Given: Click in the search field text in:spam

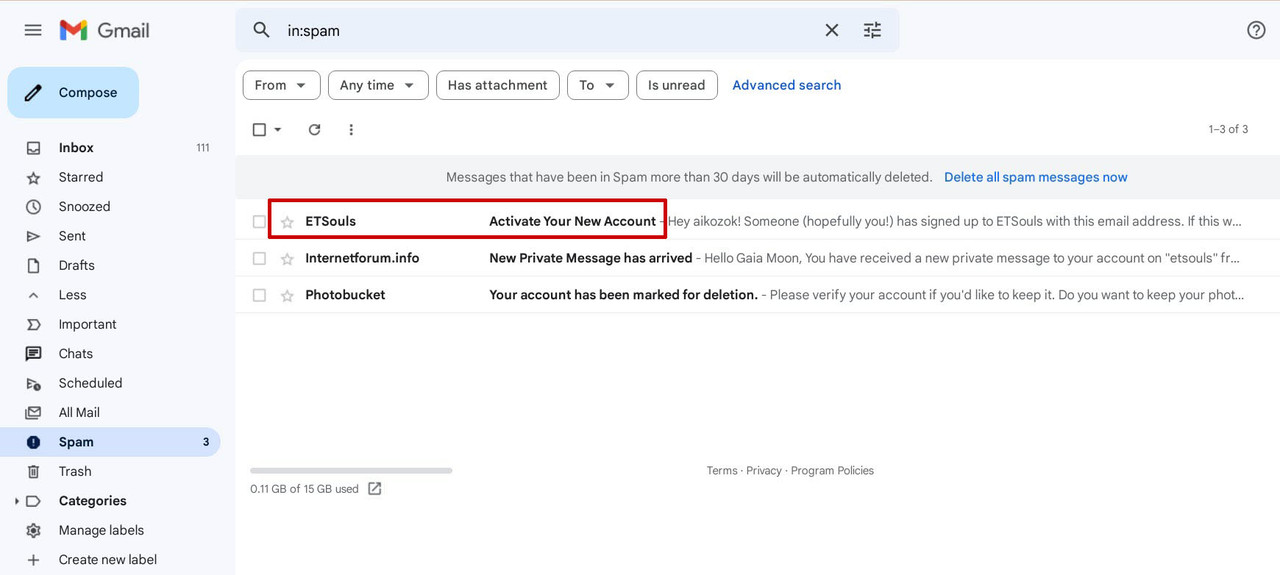Looking at the screenshot, I should pyautogui.click(x=314, y=31).
